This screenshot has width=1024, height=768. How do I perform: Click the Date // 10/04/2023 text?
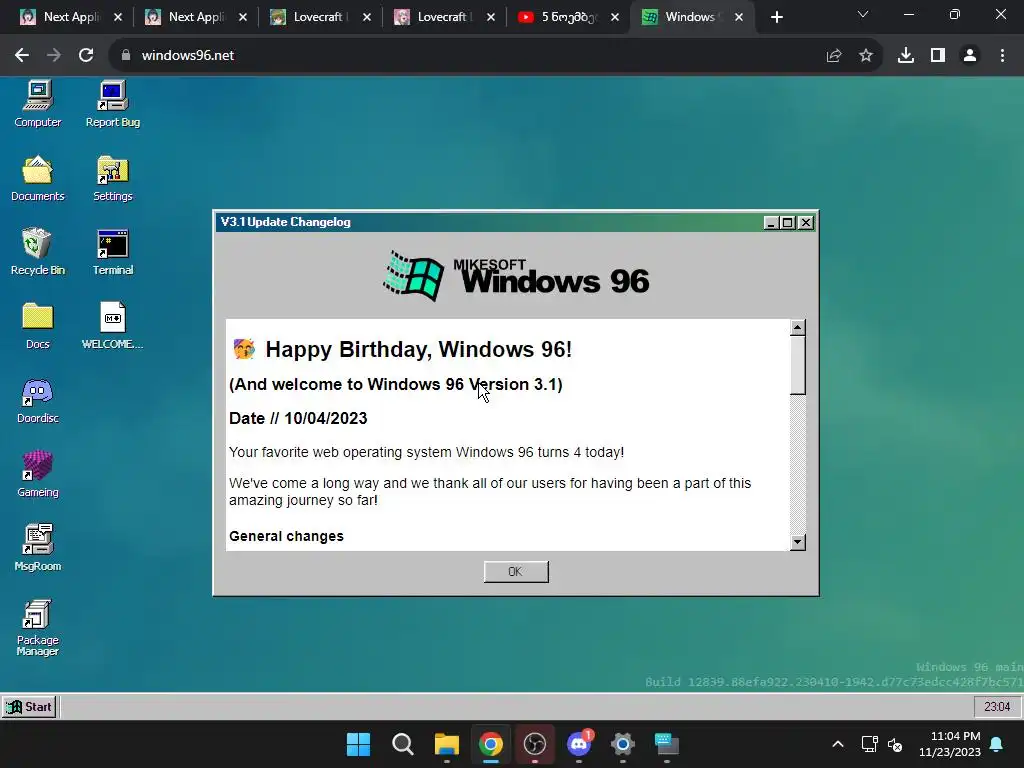[298, 419]
